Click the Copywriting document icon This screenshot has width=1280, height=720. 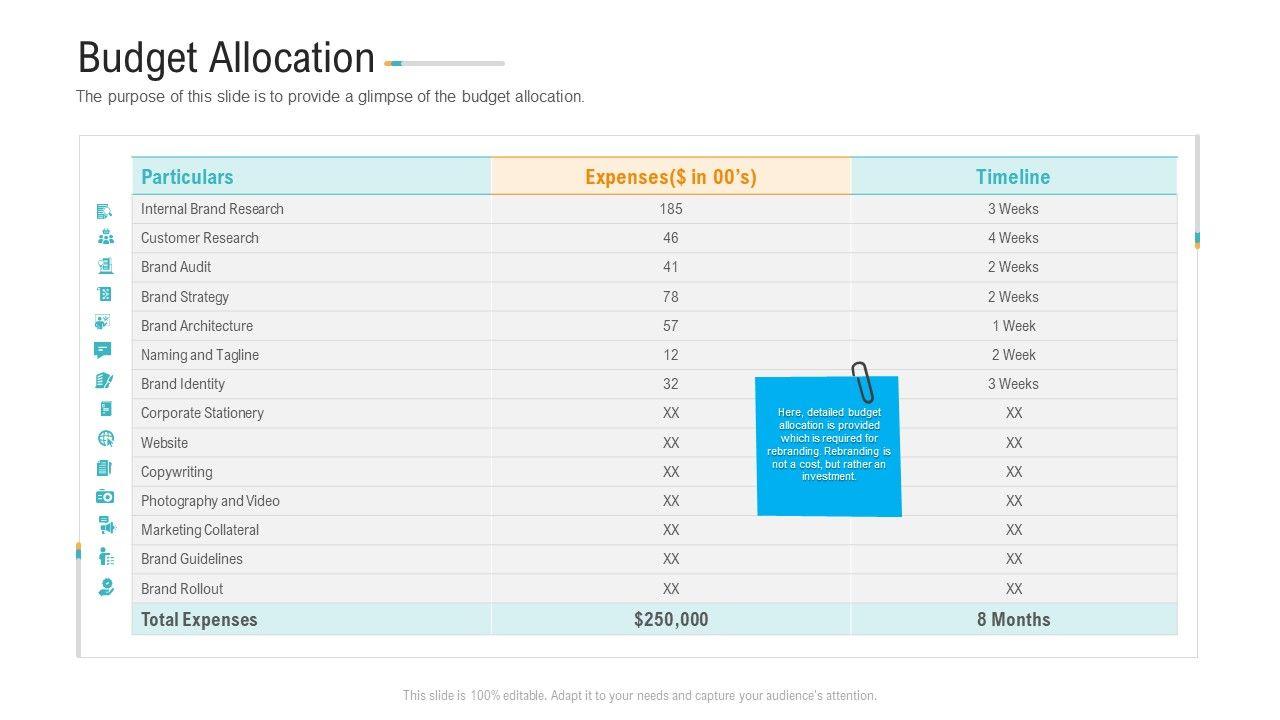pos(104,468)
